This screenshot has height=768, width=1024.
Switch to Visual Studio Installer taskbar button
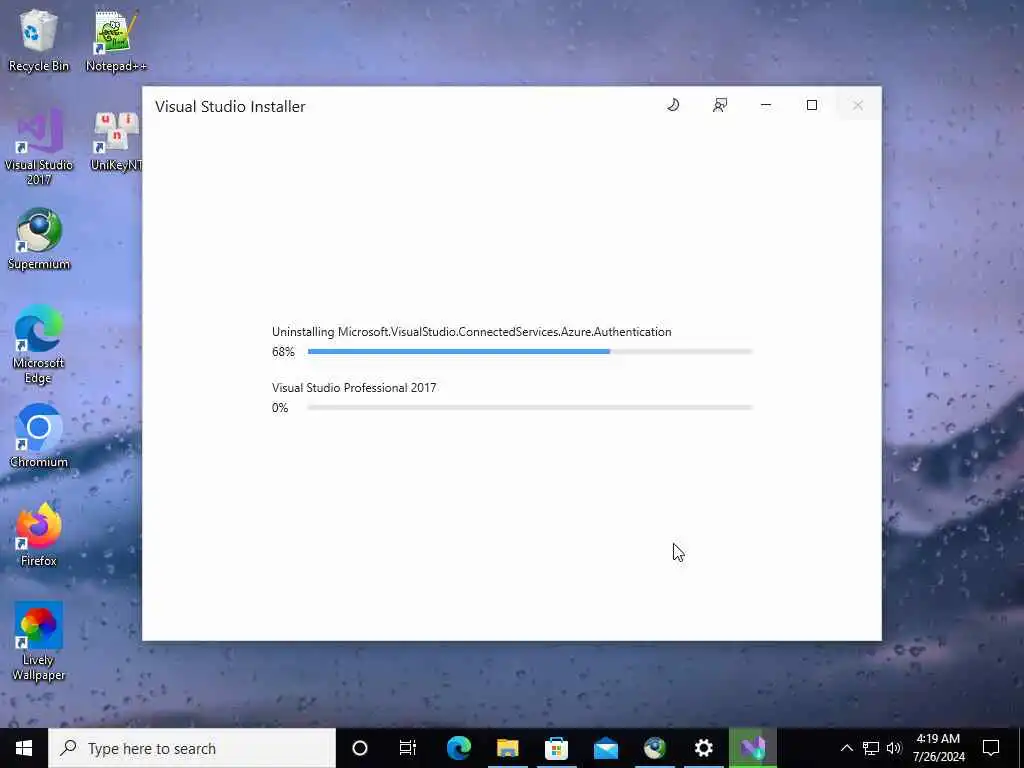[x=752, y=748]
